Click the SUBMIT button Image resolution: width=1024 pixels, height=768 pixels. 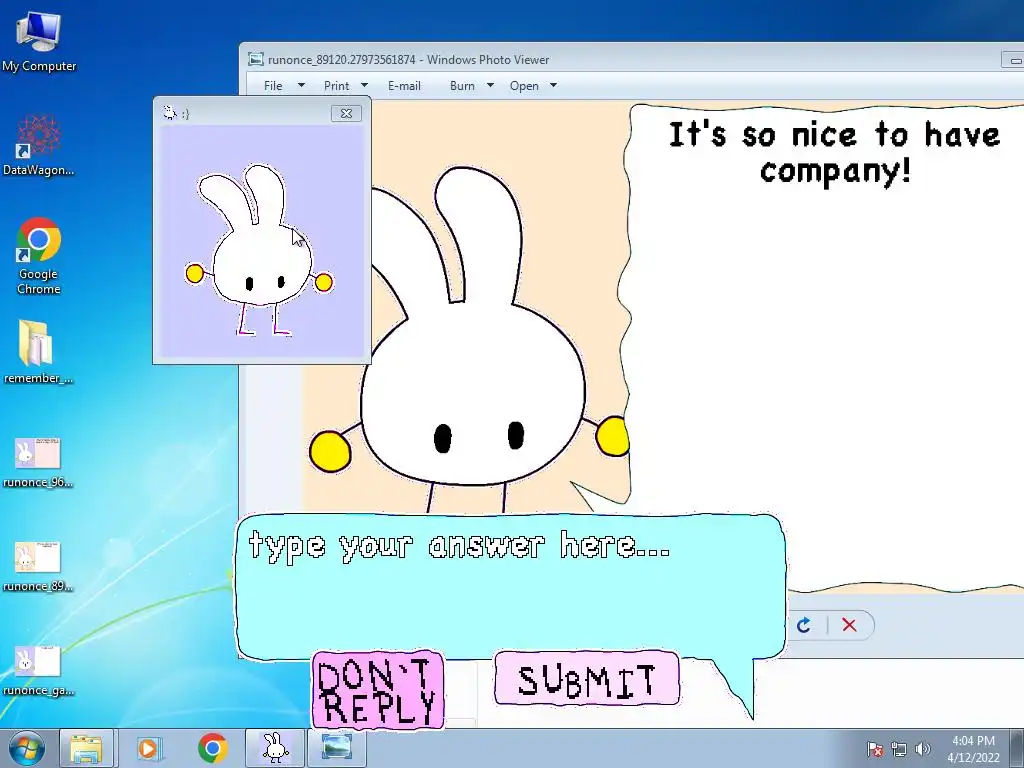pyautogui.click(x=586, y=679)
